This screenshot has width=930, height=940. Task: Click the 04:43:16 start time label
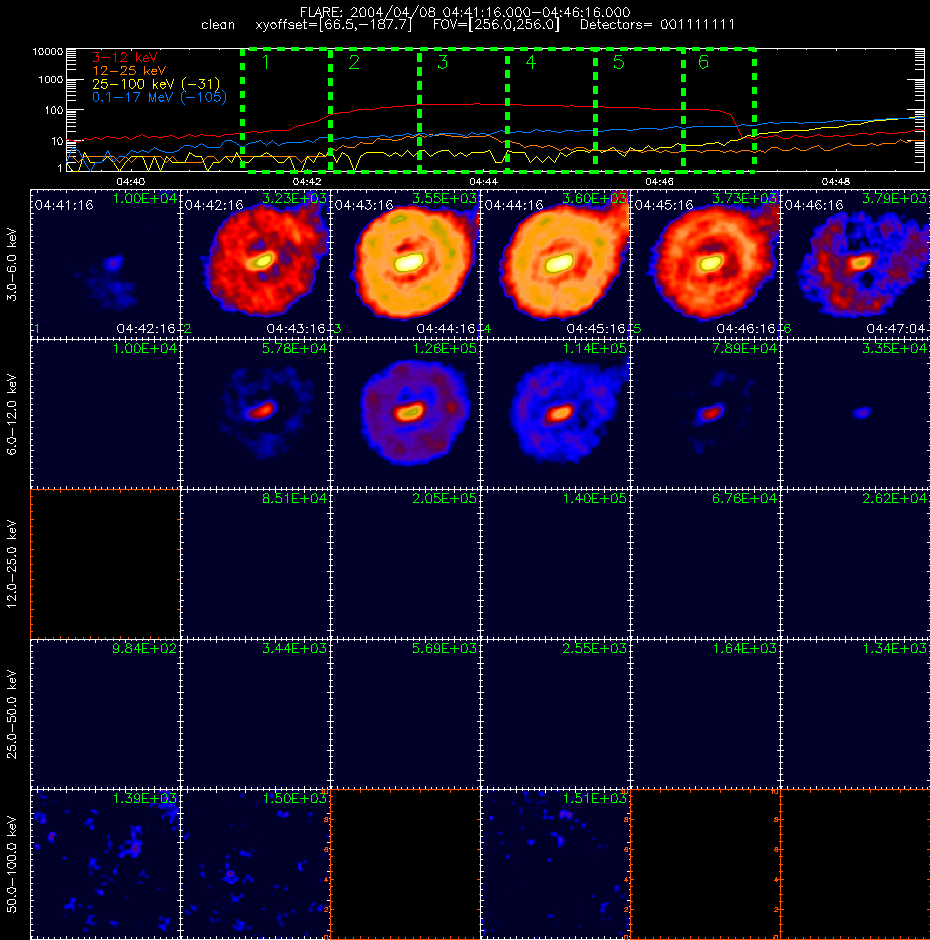363,205
